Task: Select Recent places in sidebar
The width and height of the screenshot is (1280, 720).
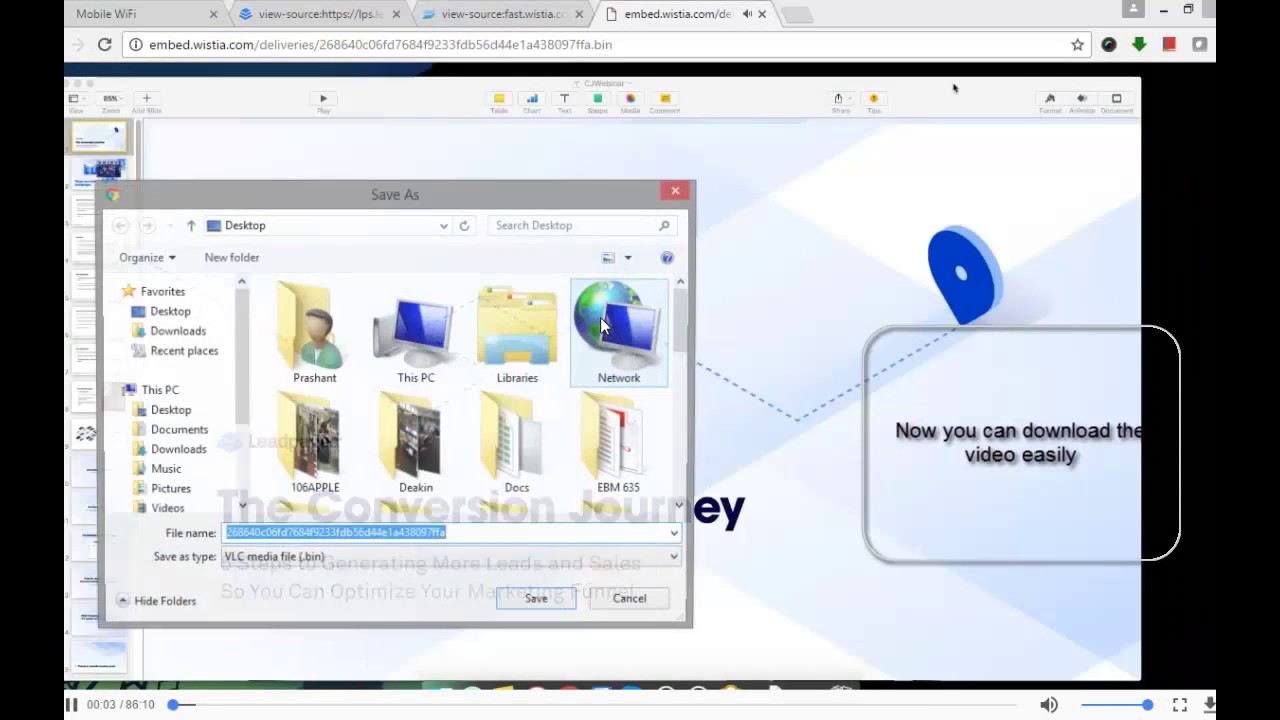Action: point(174,351)
